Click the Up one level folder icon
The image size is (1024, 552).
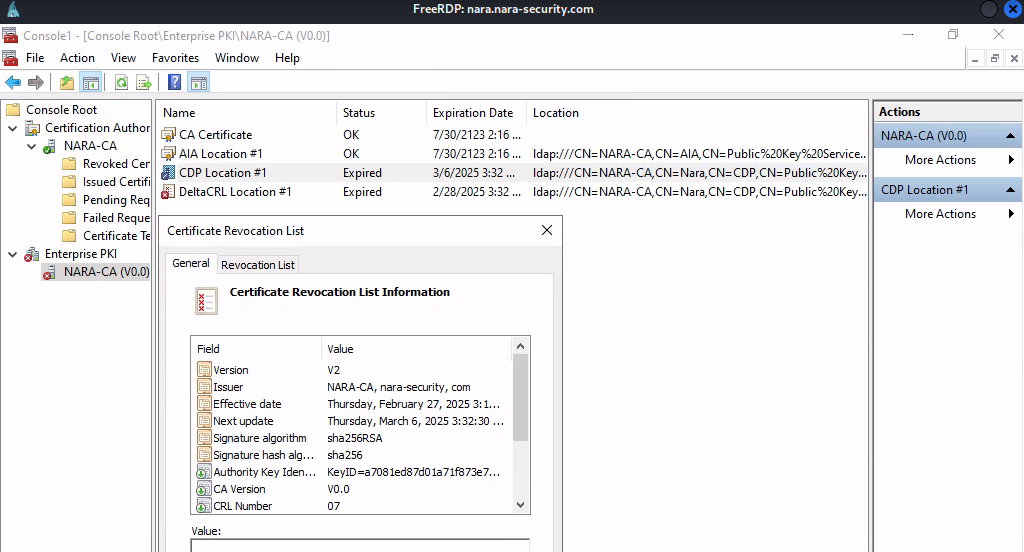pyautogui.click(x=66, y=82)
